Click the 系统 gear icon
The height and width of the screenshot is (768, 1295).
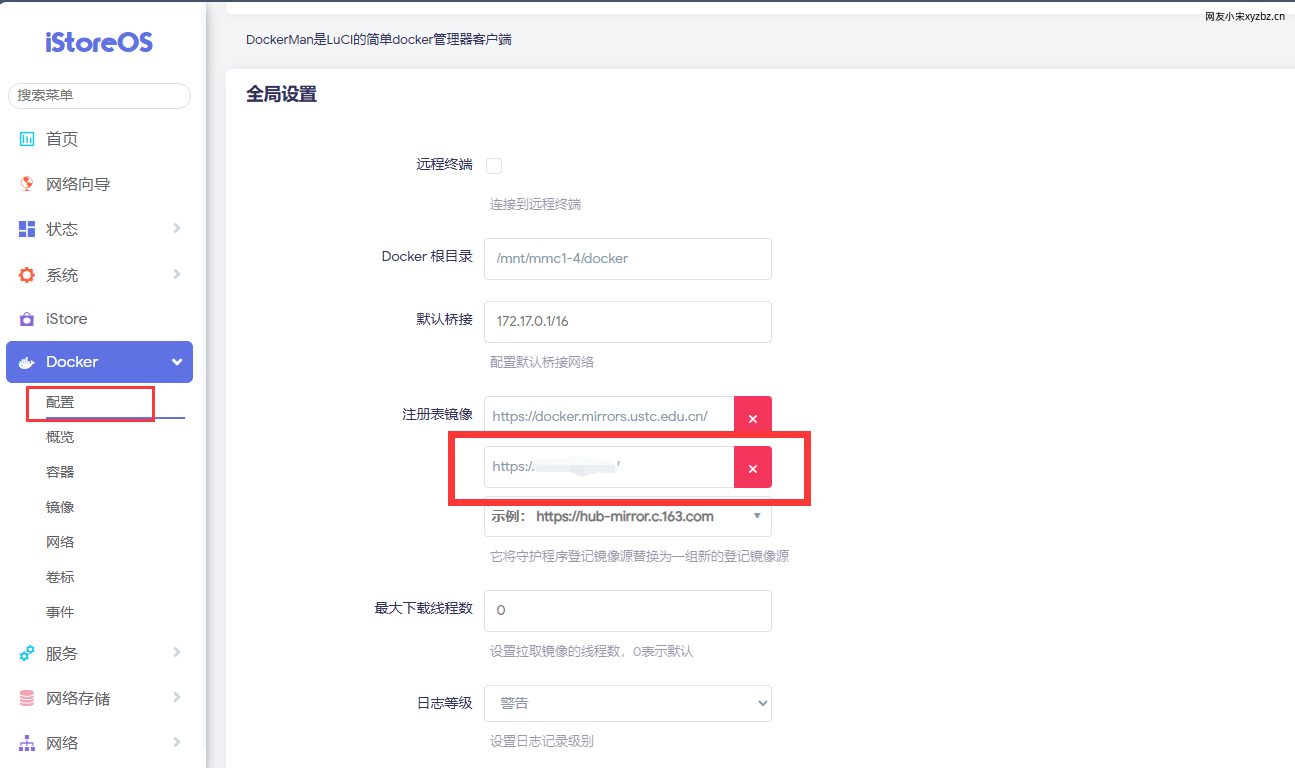(27, 274)
